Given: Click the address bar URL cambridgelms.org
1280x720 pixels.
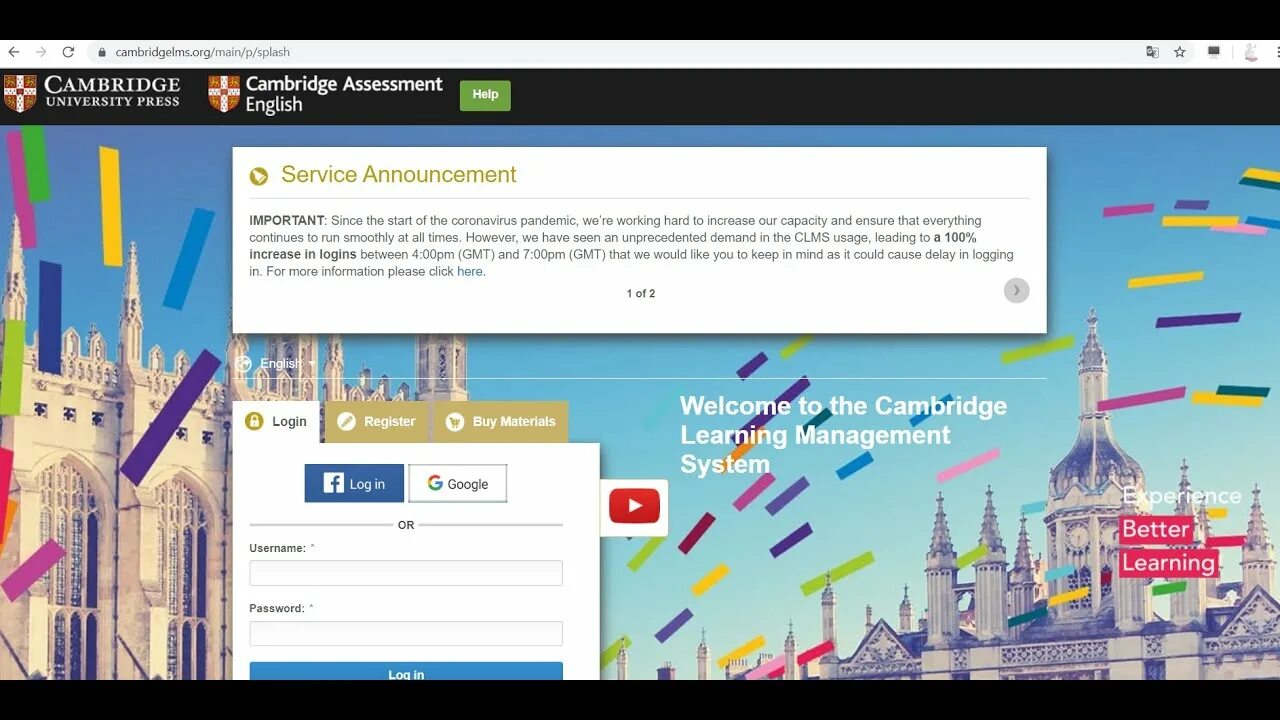Looking at the screenshot, I should click(x=202, y=52).
